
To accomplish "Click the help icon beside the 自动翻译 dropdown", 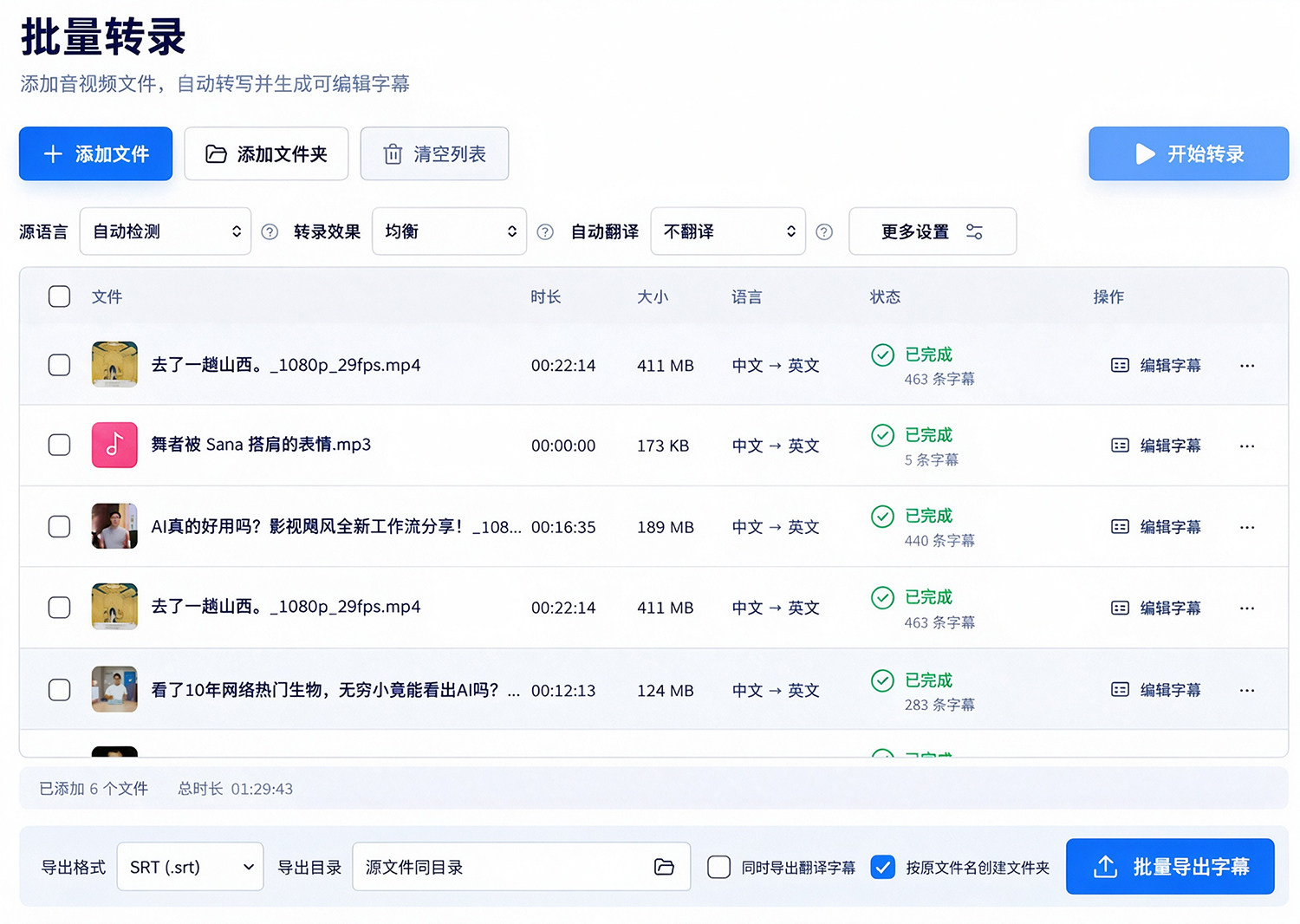I will pos(824,231).
